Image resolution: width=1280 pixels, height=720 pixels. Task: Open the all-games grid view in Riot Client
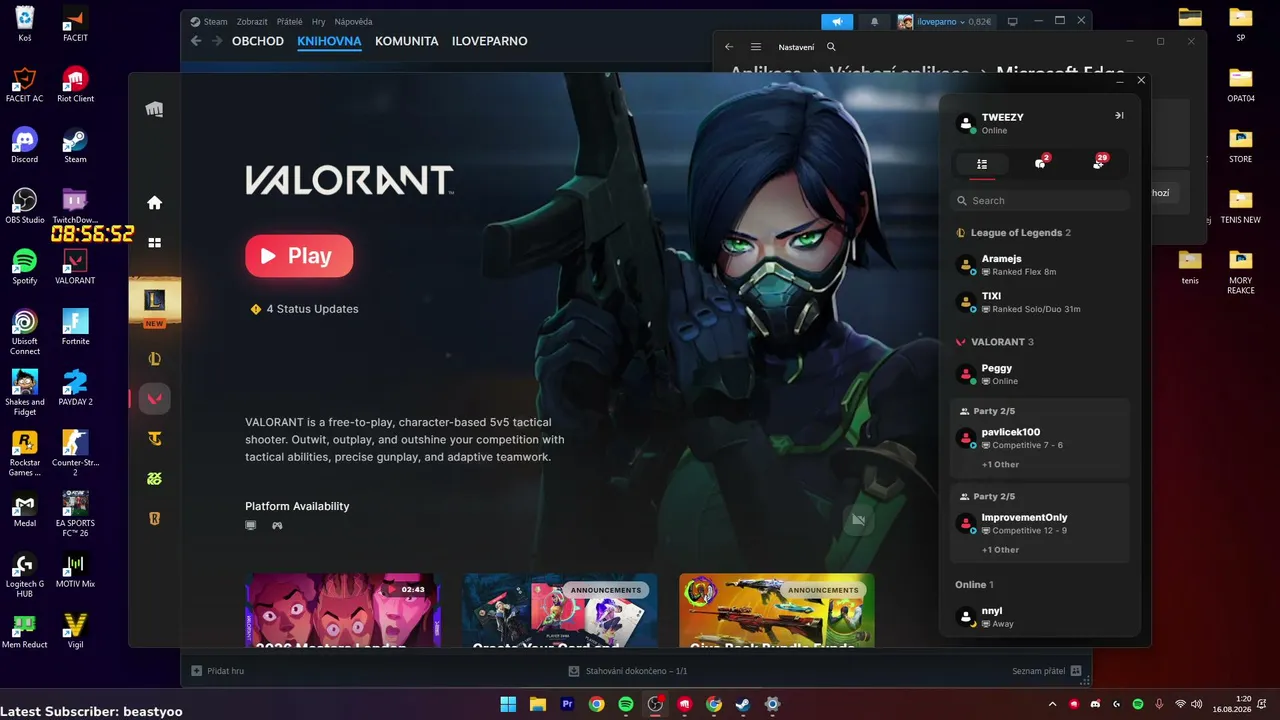(x=154, y=243)
